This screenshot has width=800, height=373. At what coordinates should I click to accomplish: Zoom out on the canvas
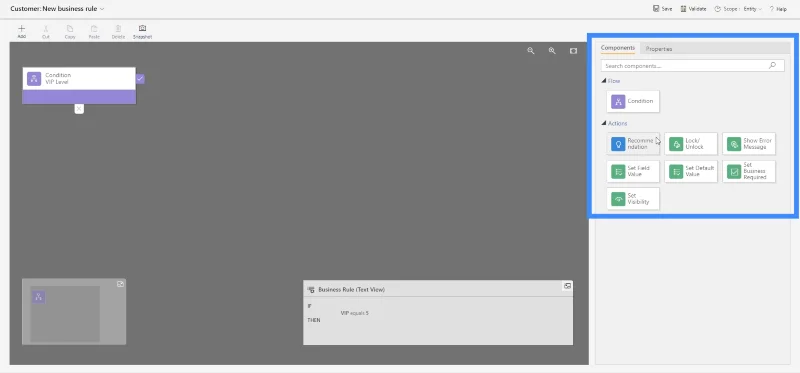pyautogui.click(x=531, y=51)
